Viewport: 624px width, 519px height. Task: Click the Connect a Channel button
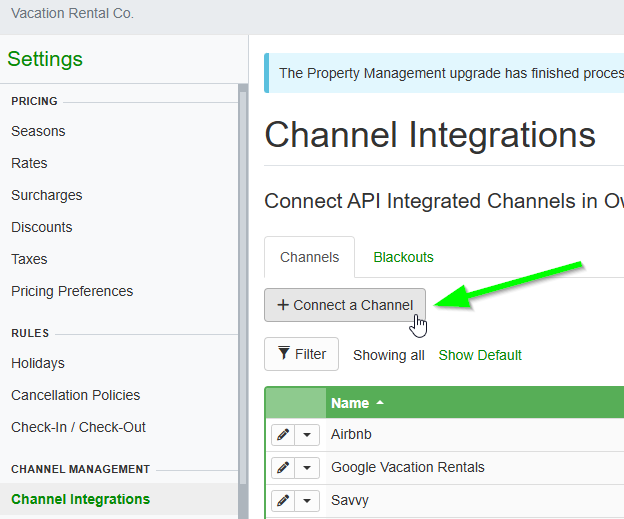tap(345, 305)
